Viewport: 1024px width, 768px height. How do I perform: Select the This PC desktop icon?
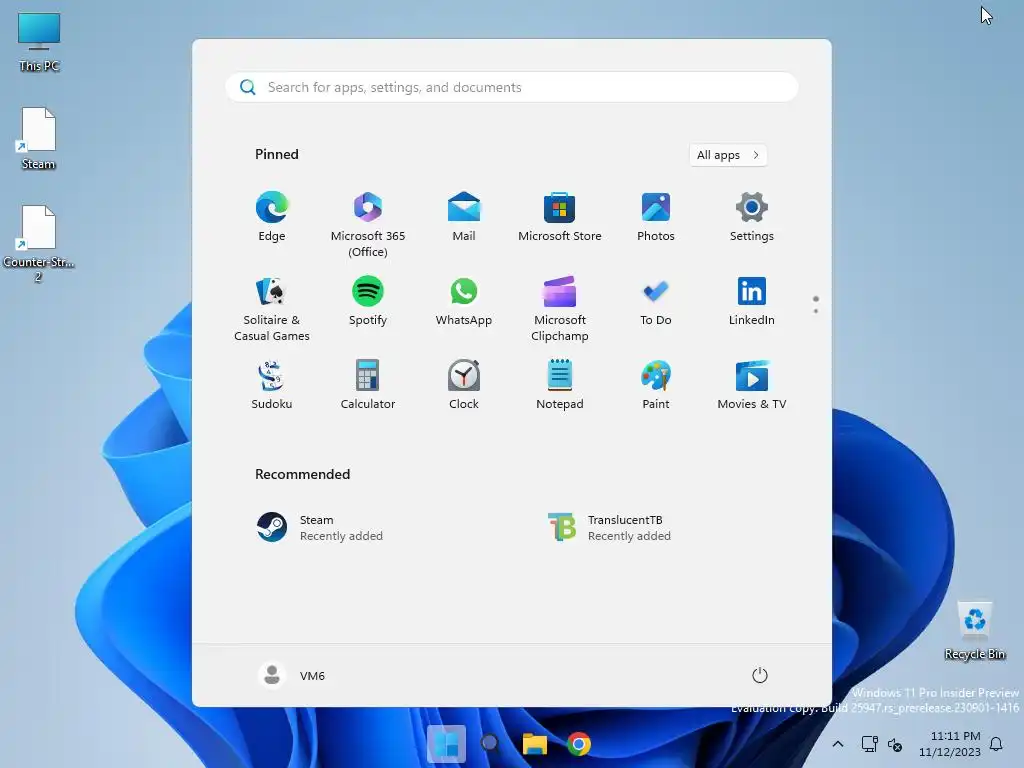[39, 42]
